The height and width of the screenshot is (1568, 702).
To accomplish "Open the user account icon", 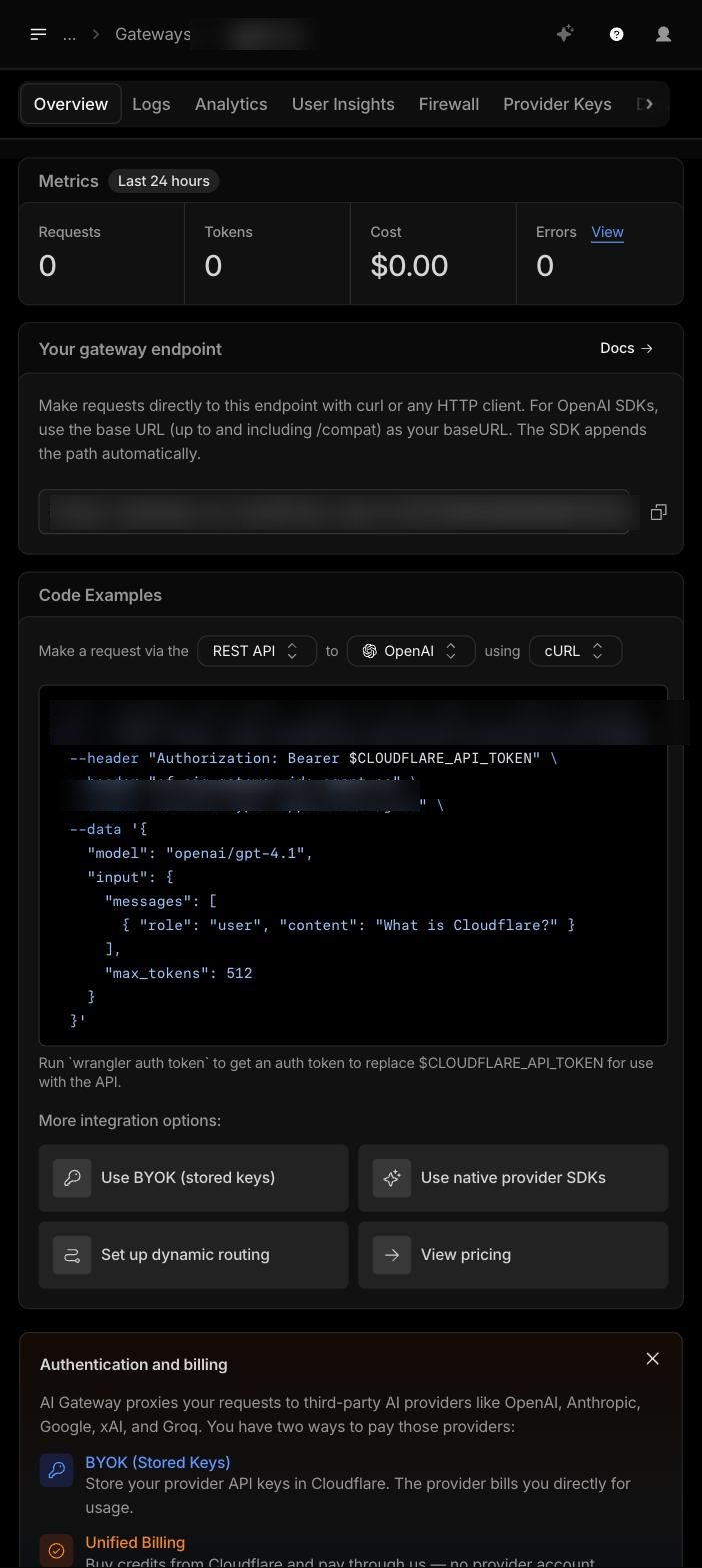I will click(x=663, y=34).
